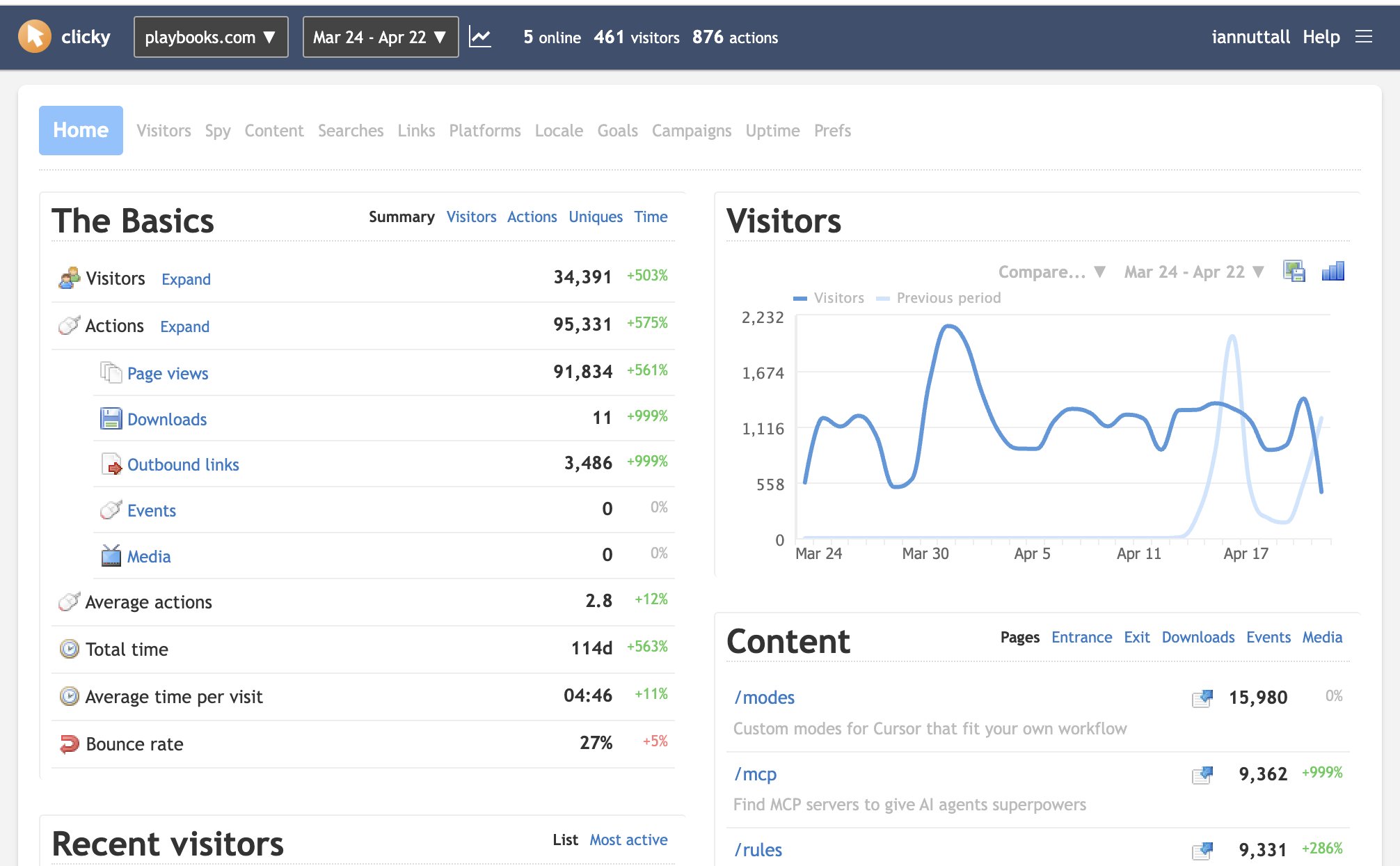Open the /rules page link
Viewport: 1400px width, 866px height.
click(758, 850)
